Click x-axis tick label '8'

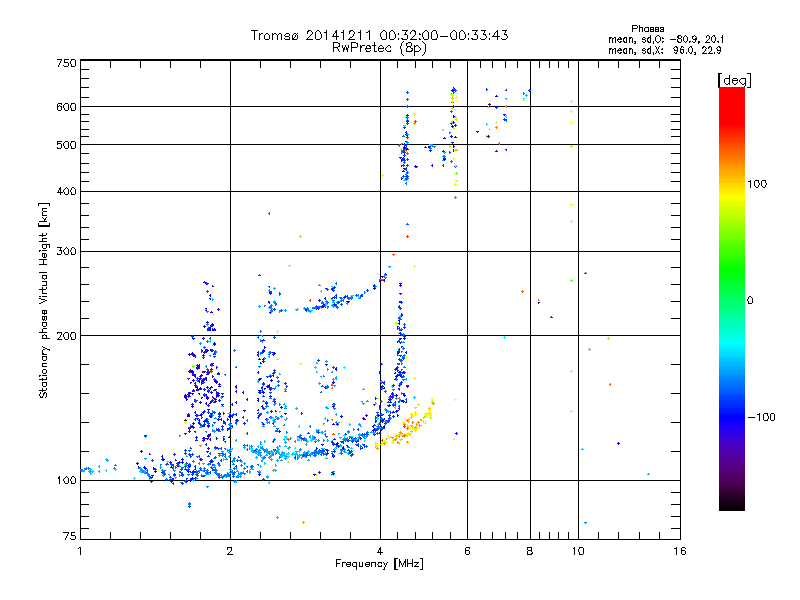530,551
